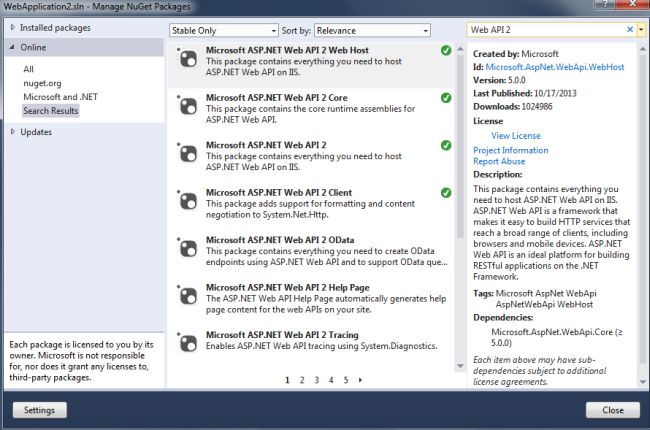Go to results page 3
This screenshot has width=650, height=430.
click(317, 380)
